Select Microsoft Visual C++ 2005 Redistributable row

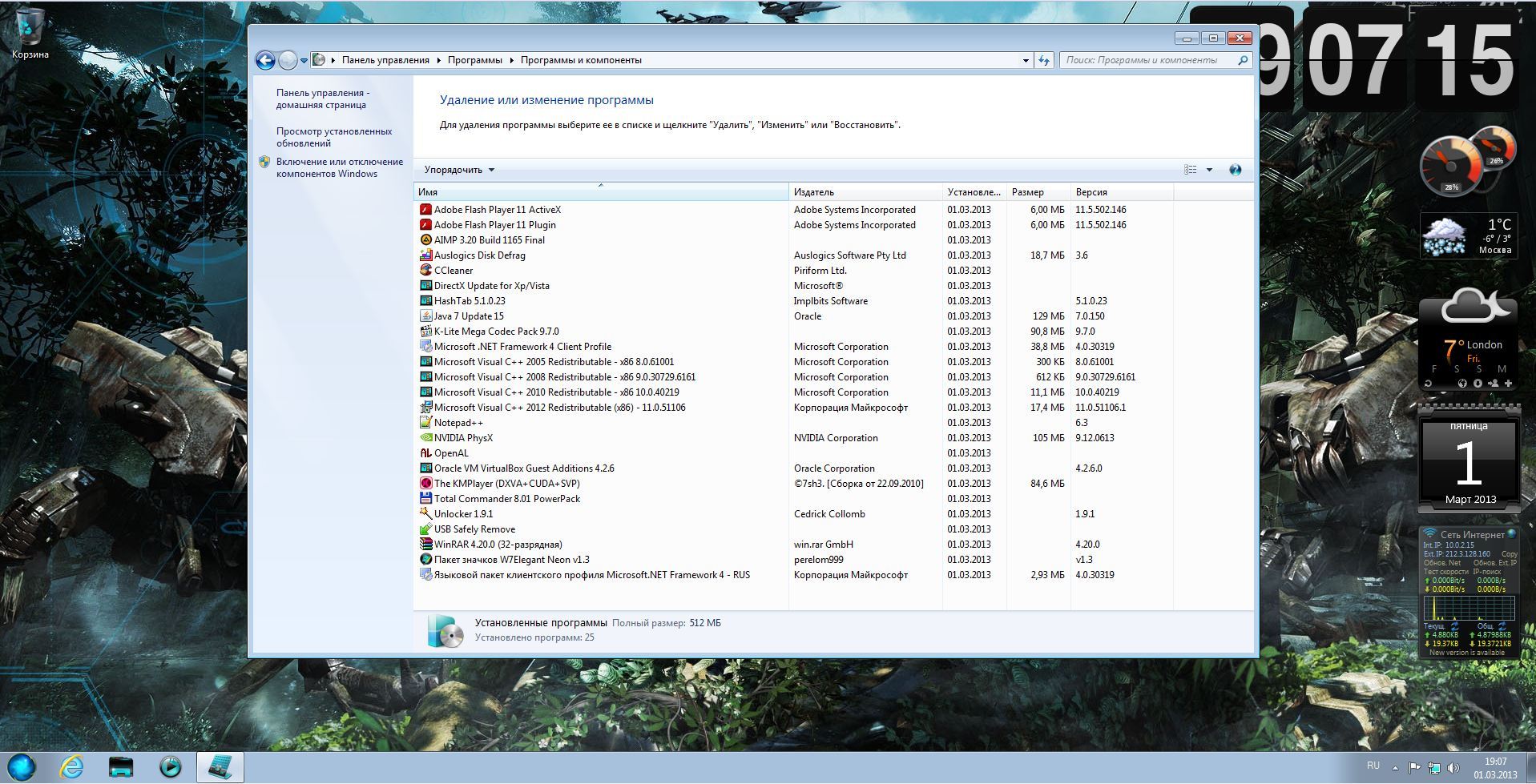tap(793, 362)
